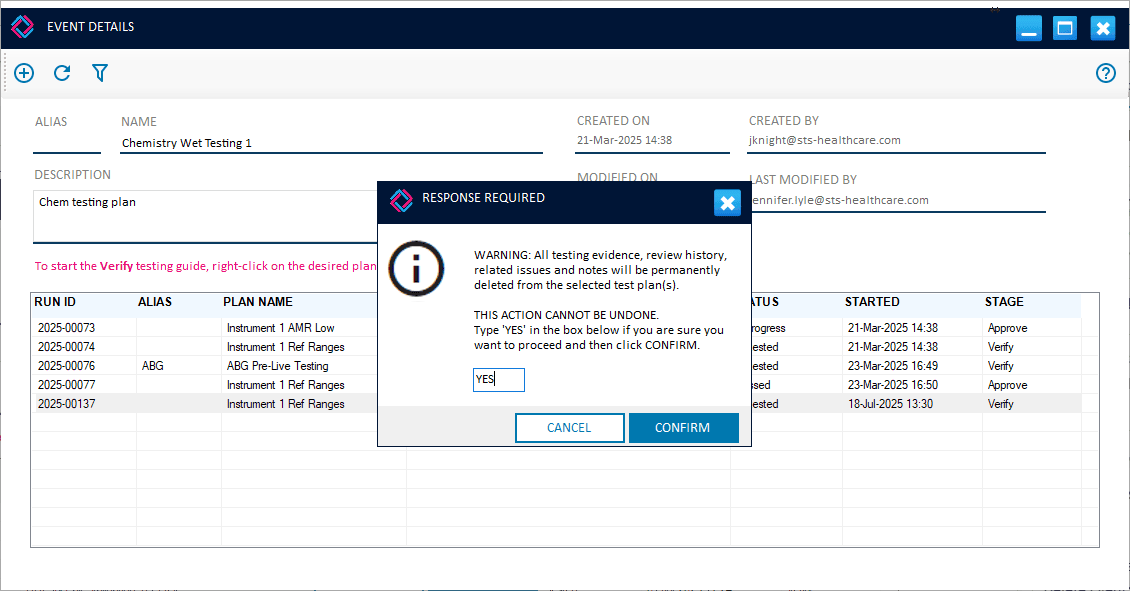Click the Name field Chemistry Wet Testing 1
The width and height of the screenshot is (1130, 591).
[x=332, y=143]
